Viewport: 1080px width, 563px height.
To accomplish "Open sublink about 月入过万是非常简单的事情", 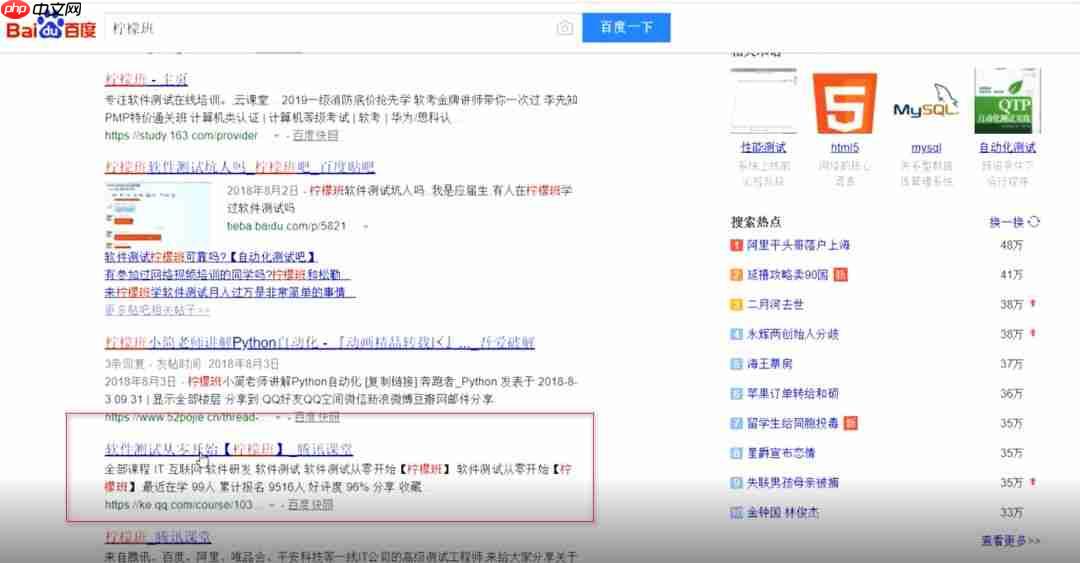I will [229, 292].
